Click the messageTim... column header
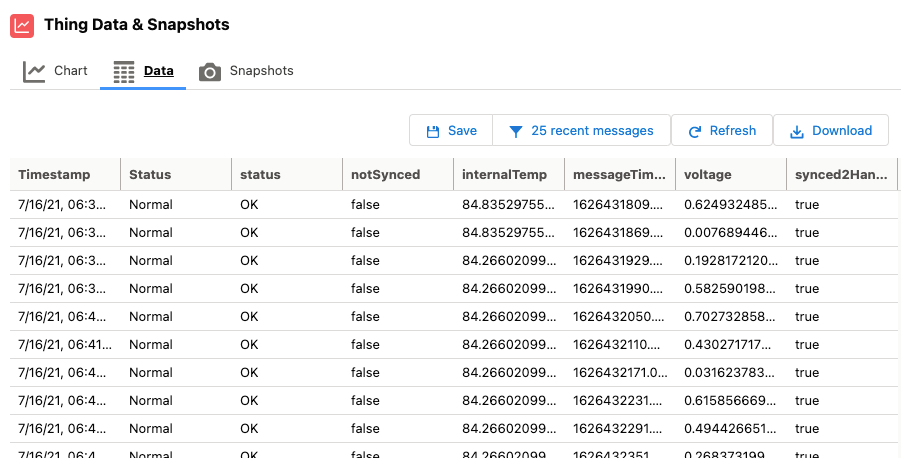 pyautogui.click(x=619, y=174)
